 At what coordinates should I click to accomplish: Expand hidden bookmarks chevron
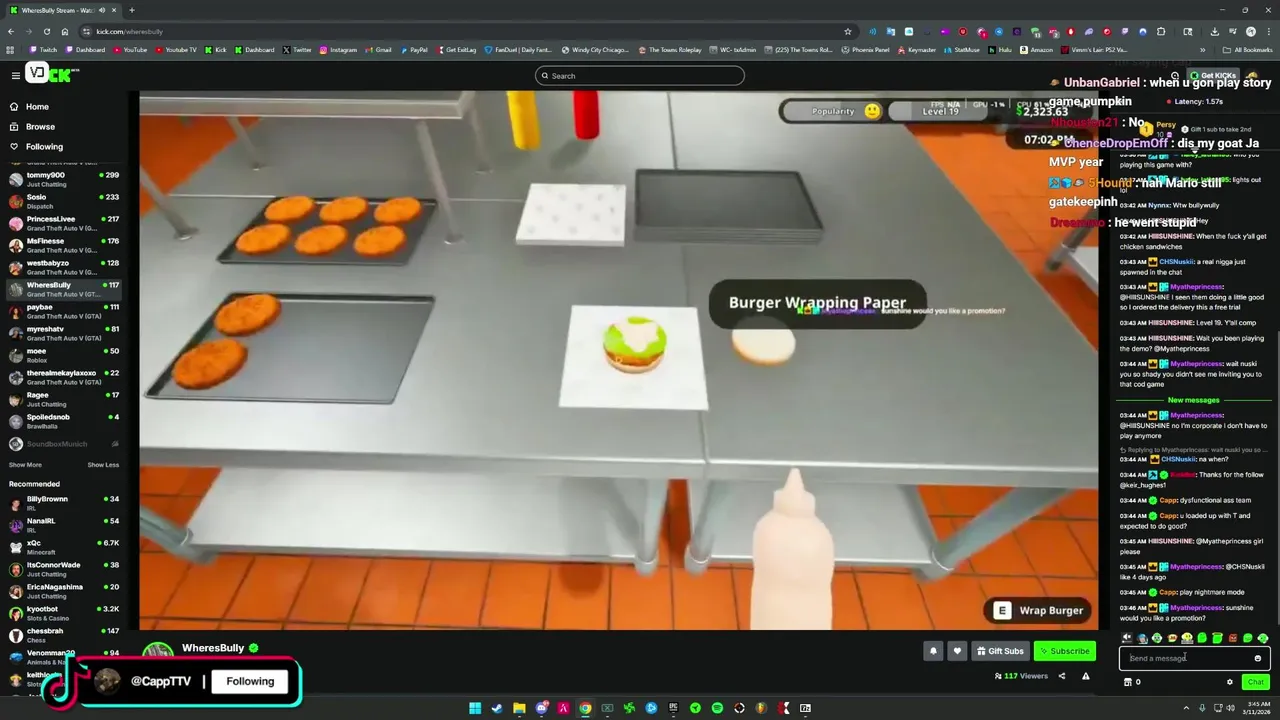[x=1202, y=50]
